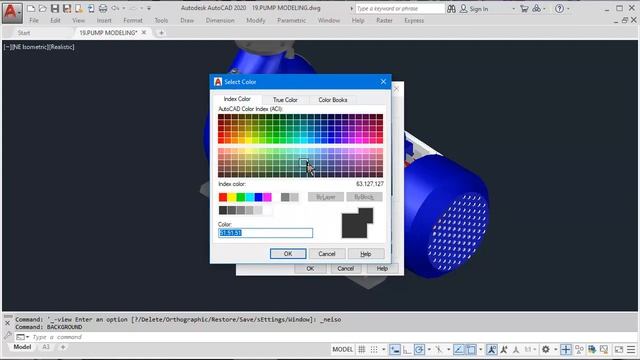Open the object snap dropdown arrow
Viewport: 640px width, 360px height.
click(480, 349)
